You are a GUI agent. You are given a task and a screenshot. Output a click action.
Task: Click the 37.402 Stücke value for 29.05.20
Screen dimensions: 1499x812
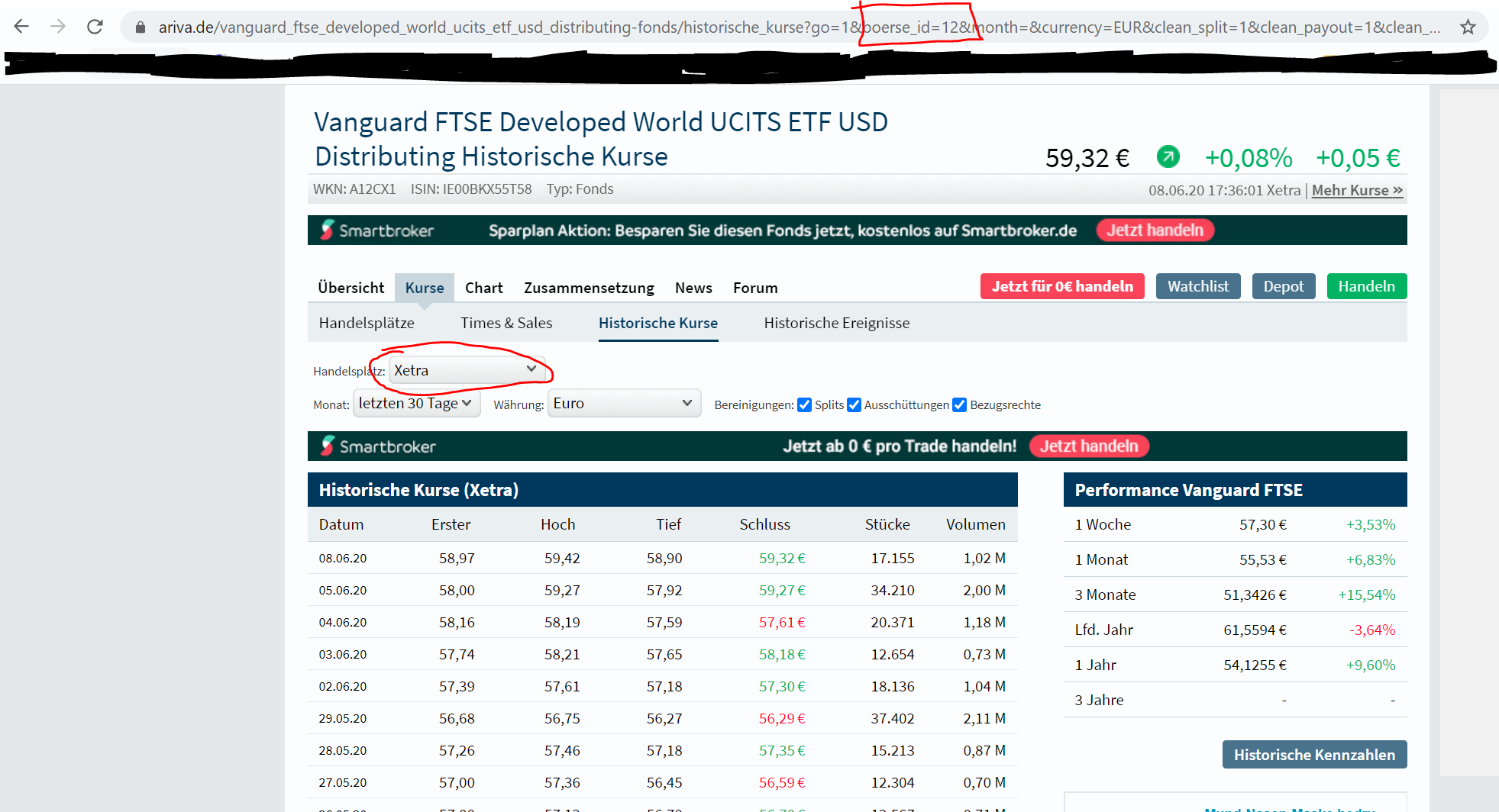[x=893, y=718]
